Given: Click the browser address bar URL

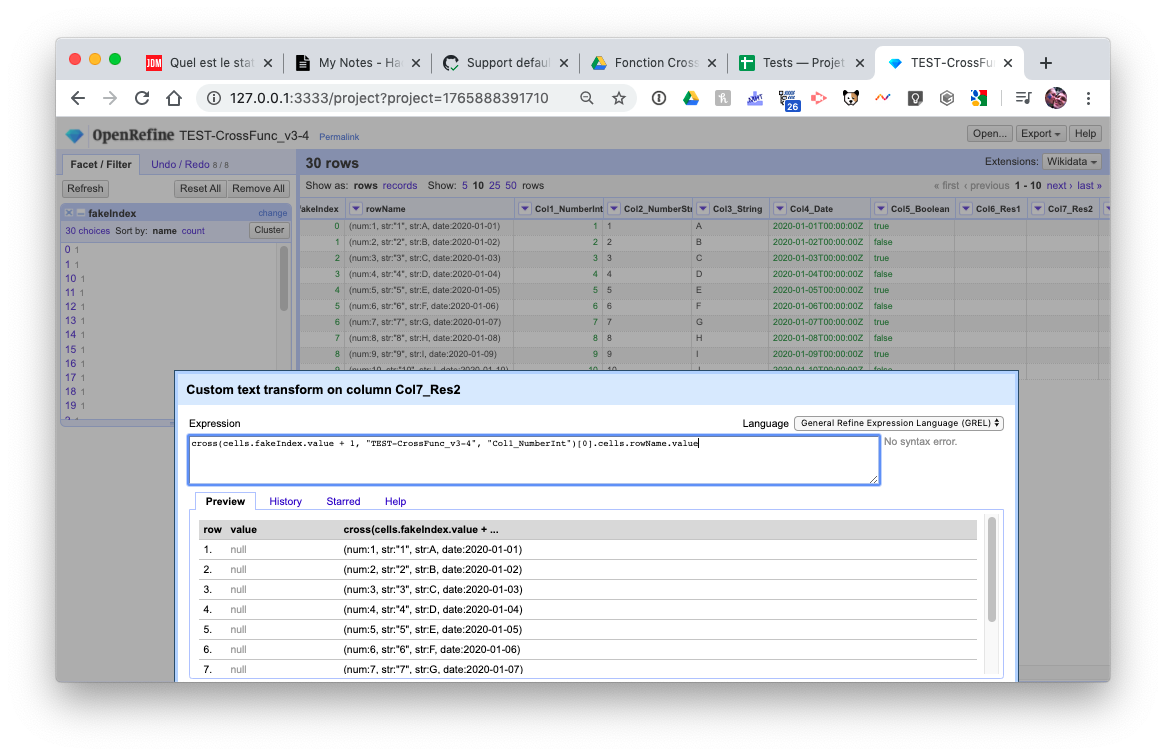Looking at the screenshot, I should coord(389,98).
